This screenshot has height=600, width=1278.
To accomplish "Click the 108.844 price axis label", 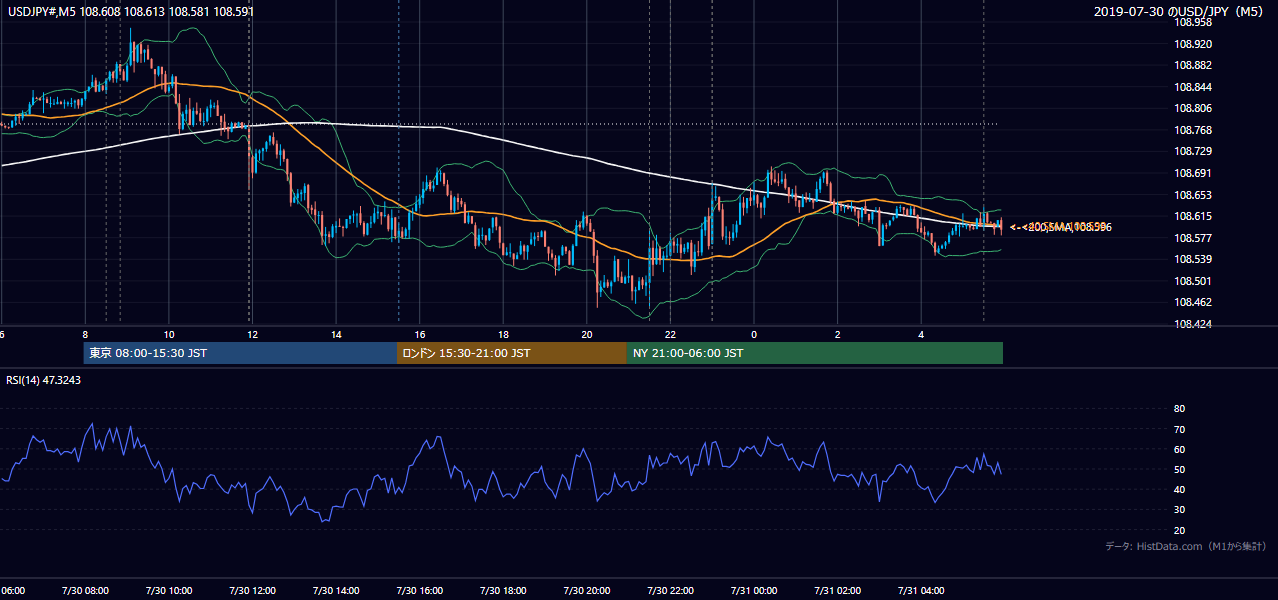I will (x=1193, y=87).
